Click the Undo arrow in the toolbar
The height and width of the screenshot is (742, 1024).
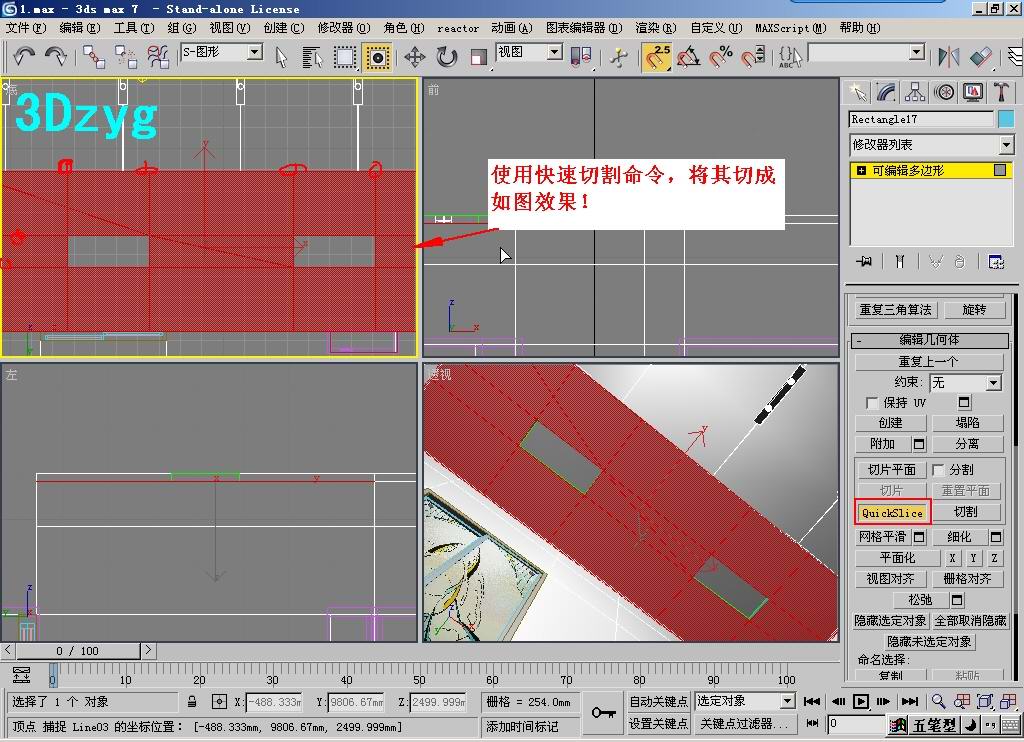tap(24, 56)
